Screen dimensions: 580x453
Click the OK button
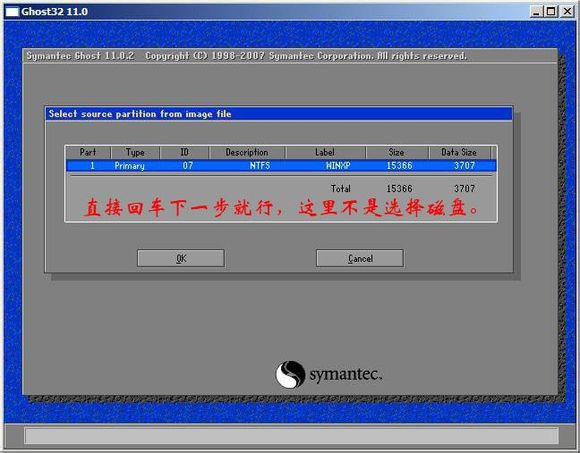point(181,258)
